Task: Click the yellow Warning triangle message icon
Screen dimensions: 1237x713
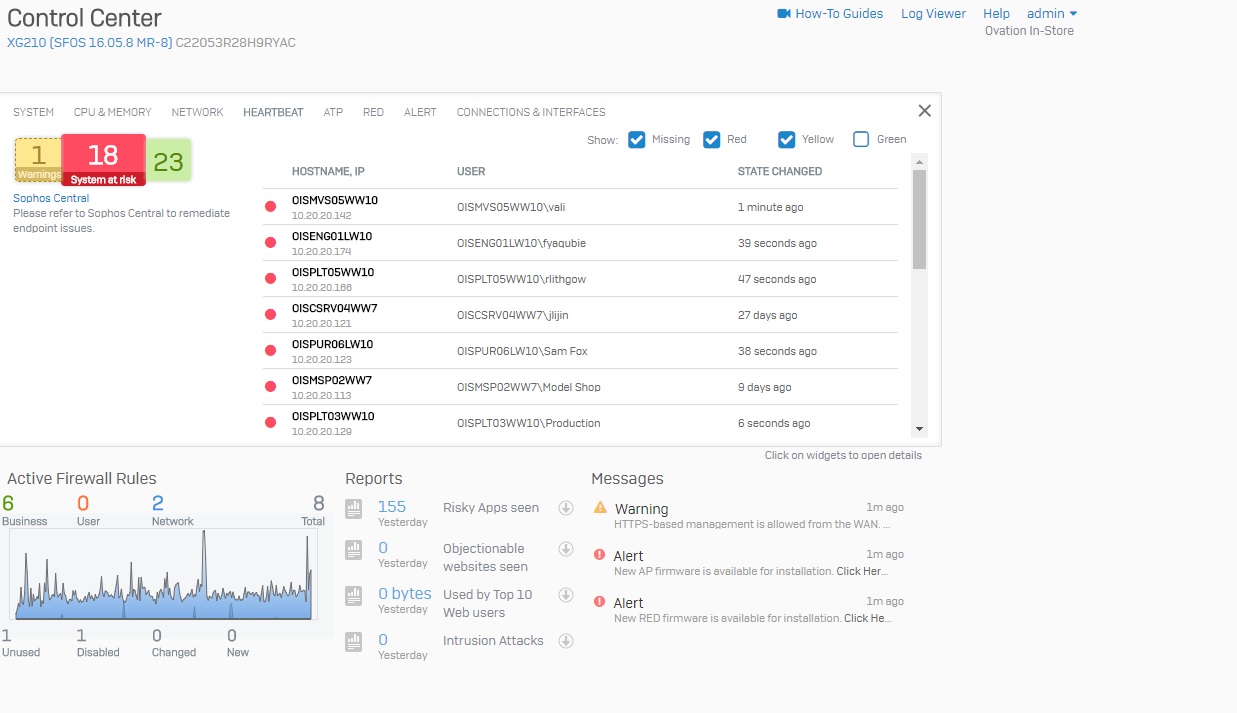Action: 600,508
